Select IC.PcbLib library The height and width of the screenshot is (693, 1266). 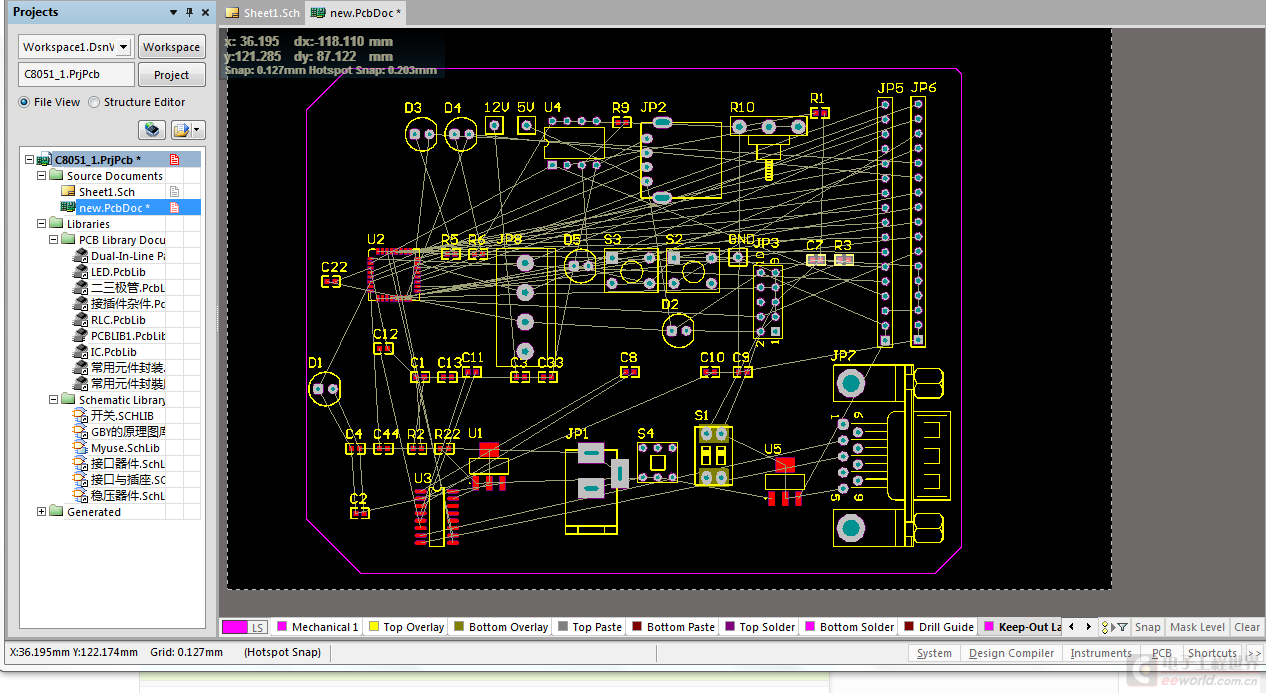106,352
